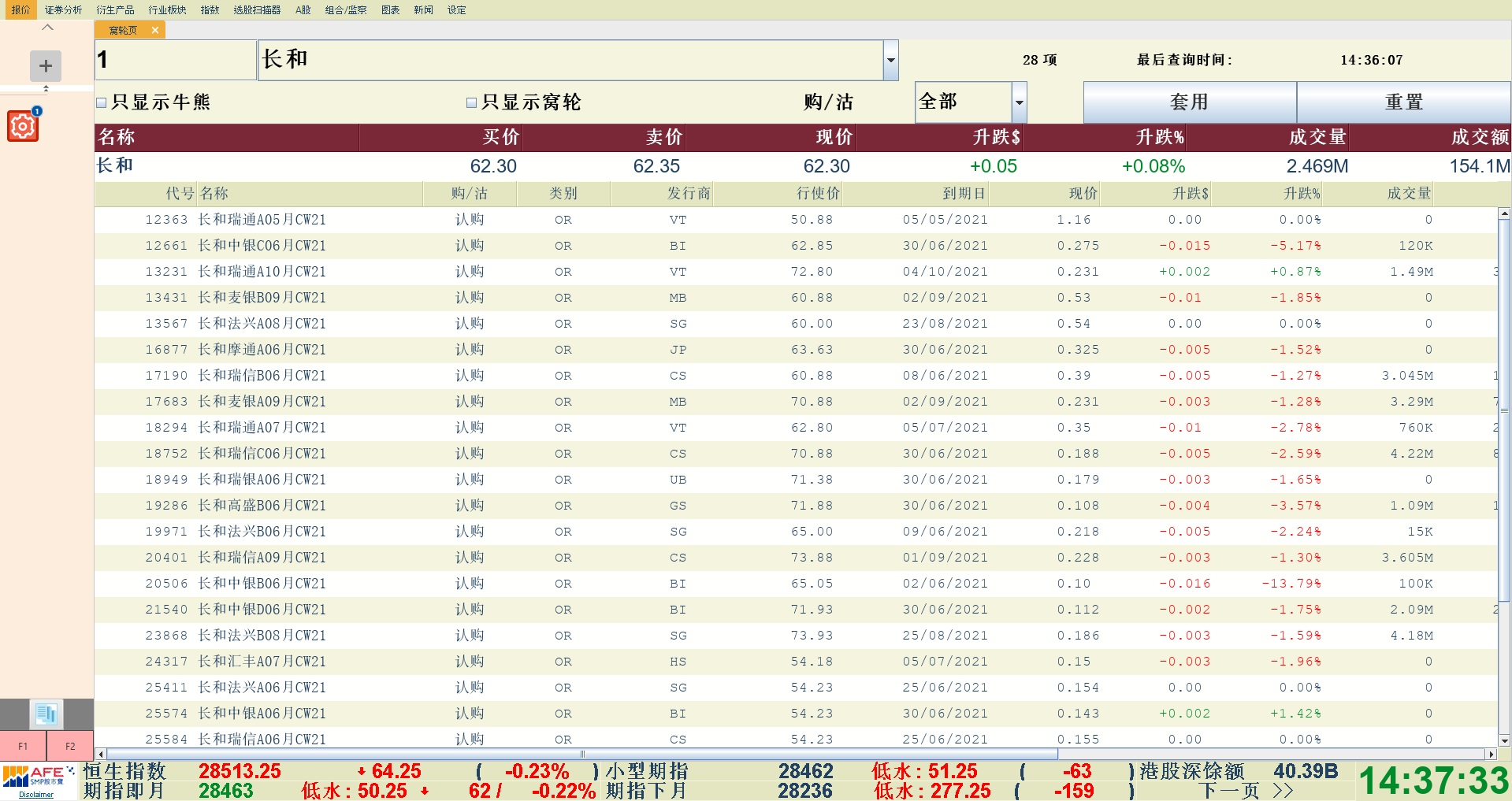The width and height of the screenshot is (1512, 801).
Task: Open the 组合/监察 menu
Action: (x=346, y=9)
